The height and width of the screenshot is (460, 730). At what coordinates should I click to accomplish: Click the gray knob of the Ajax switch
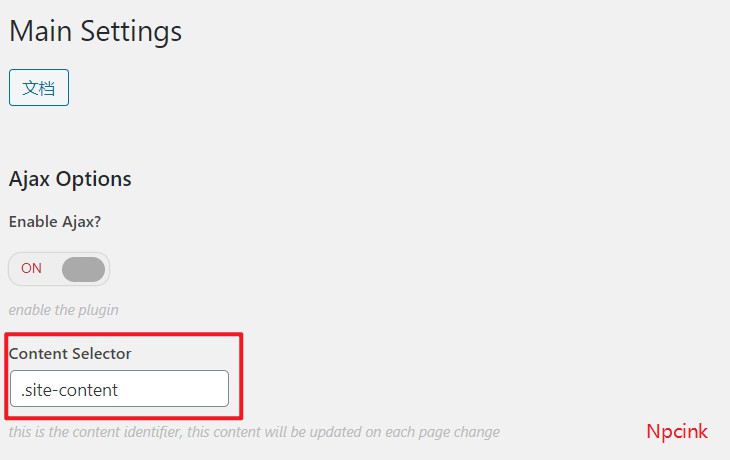[83, 269]
